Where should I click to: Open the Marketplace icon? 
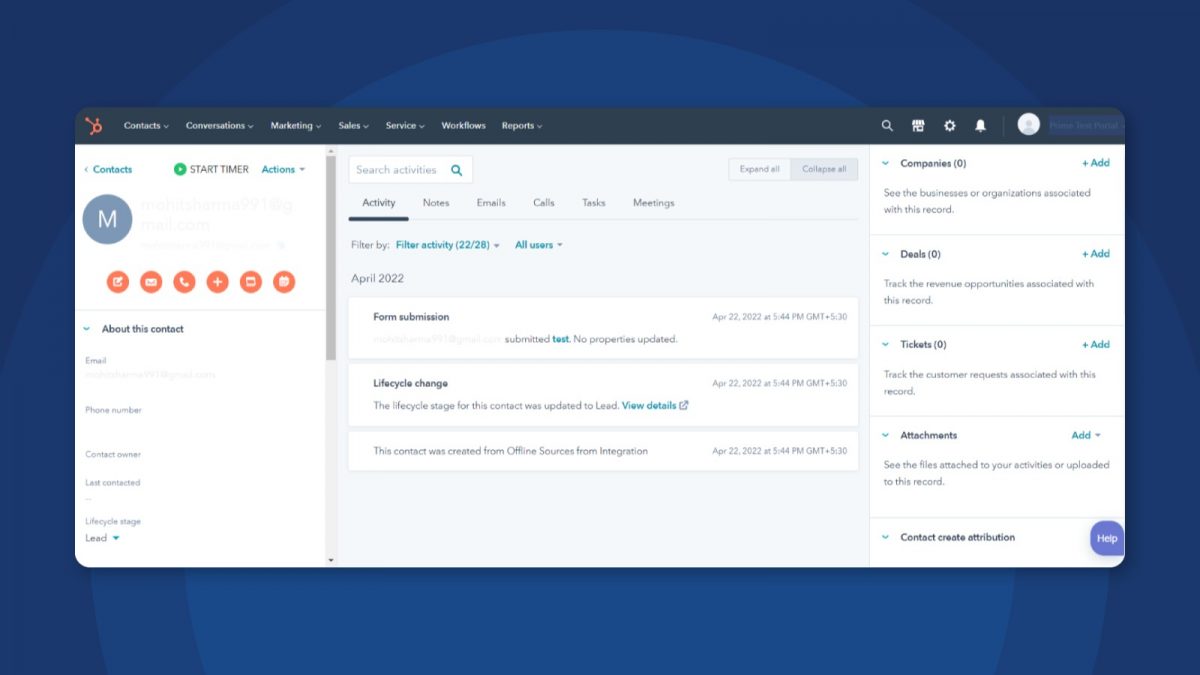click(917, 125)
